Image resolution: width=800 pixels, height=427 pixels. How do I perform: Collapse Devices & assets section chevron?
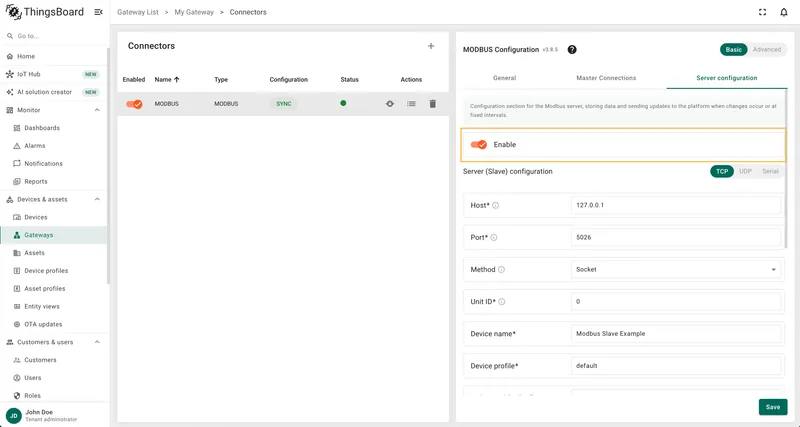click(x=97, y=199)
